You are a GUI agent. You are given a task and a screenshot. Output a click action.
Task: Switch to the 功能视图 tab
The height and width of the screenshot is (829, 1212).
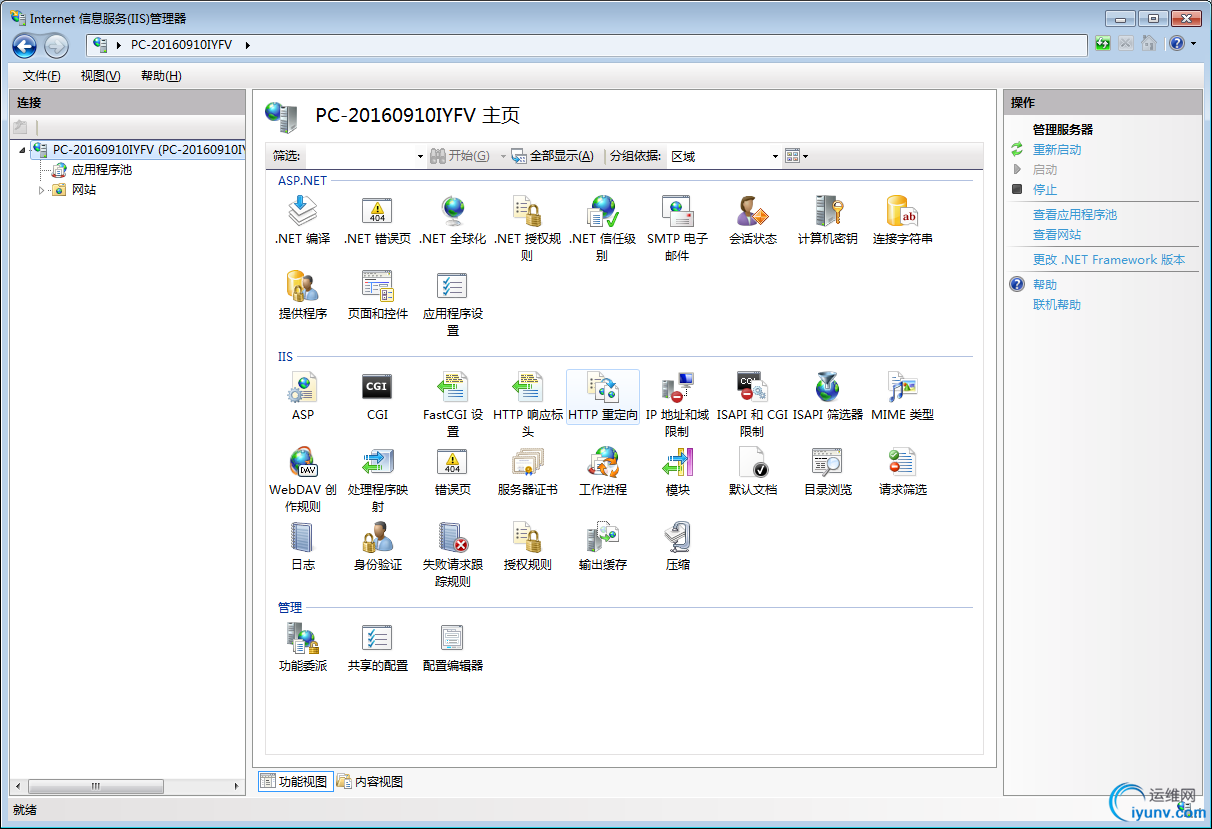(294, 781)
